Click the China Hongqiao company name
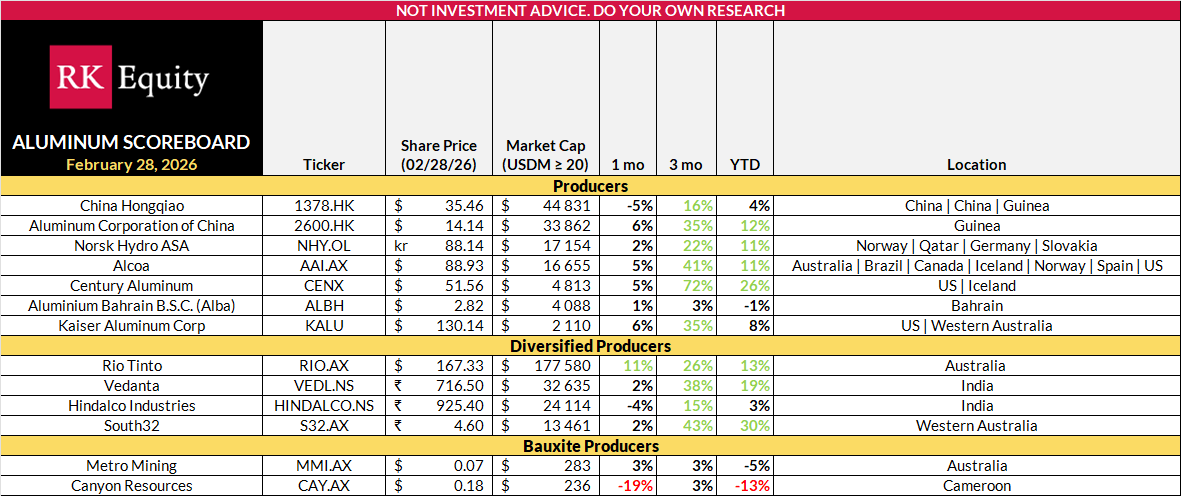This screenshot has width=1181, height=496. 132,205
